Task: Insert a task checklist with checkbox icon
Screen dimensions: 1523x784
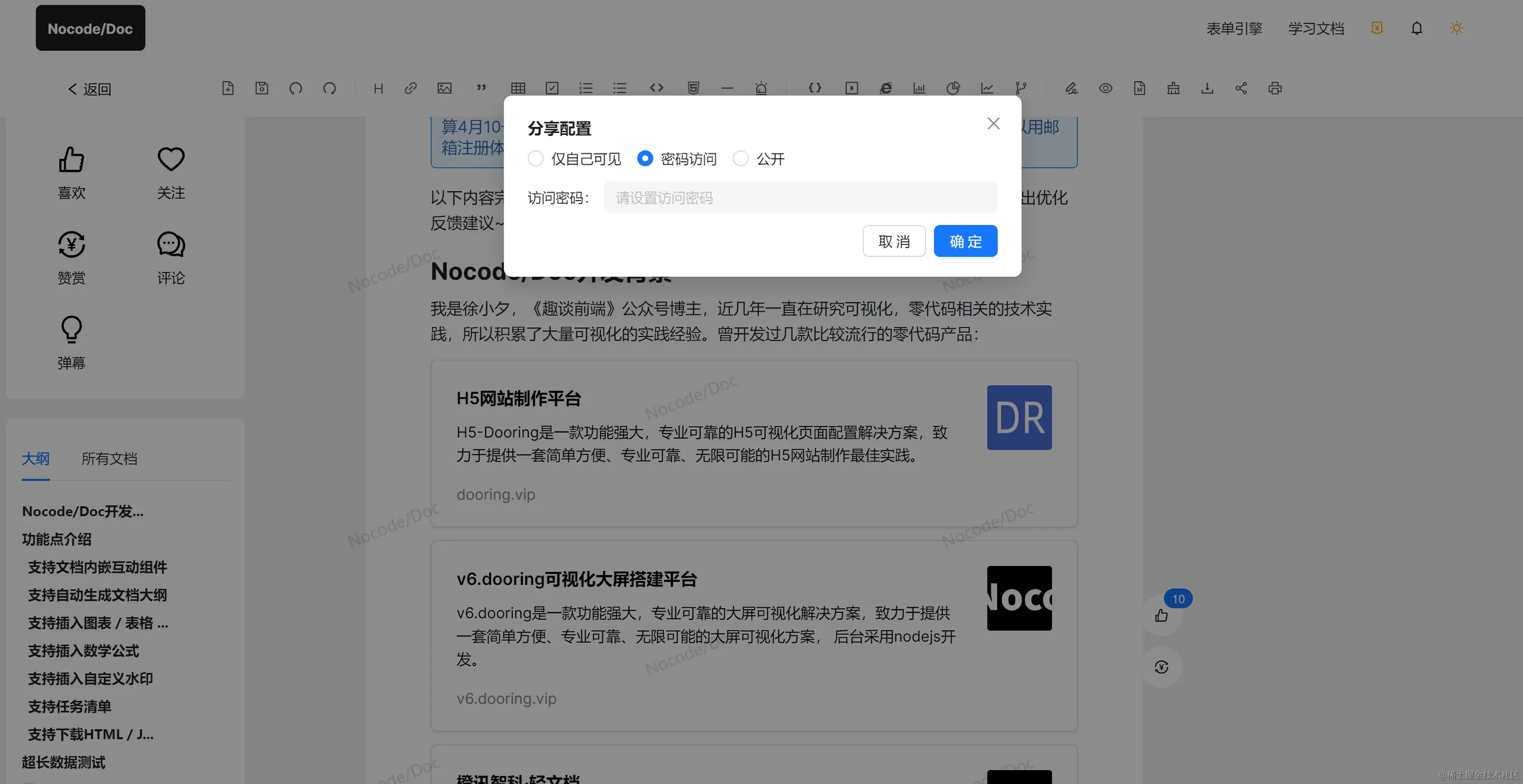Action: [552, 88]
